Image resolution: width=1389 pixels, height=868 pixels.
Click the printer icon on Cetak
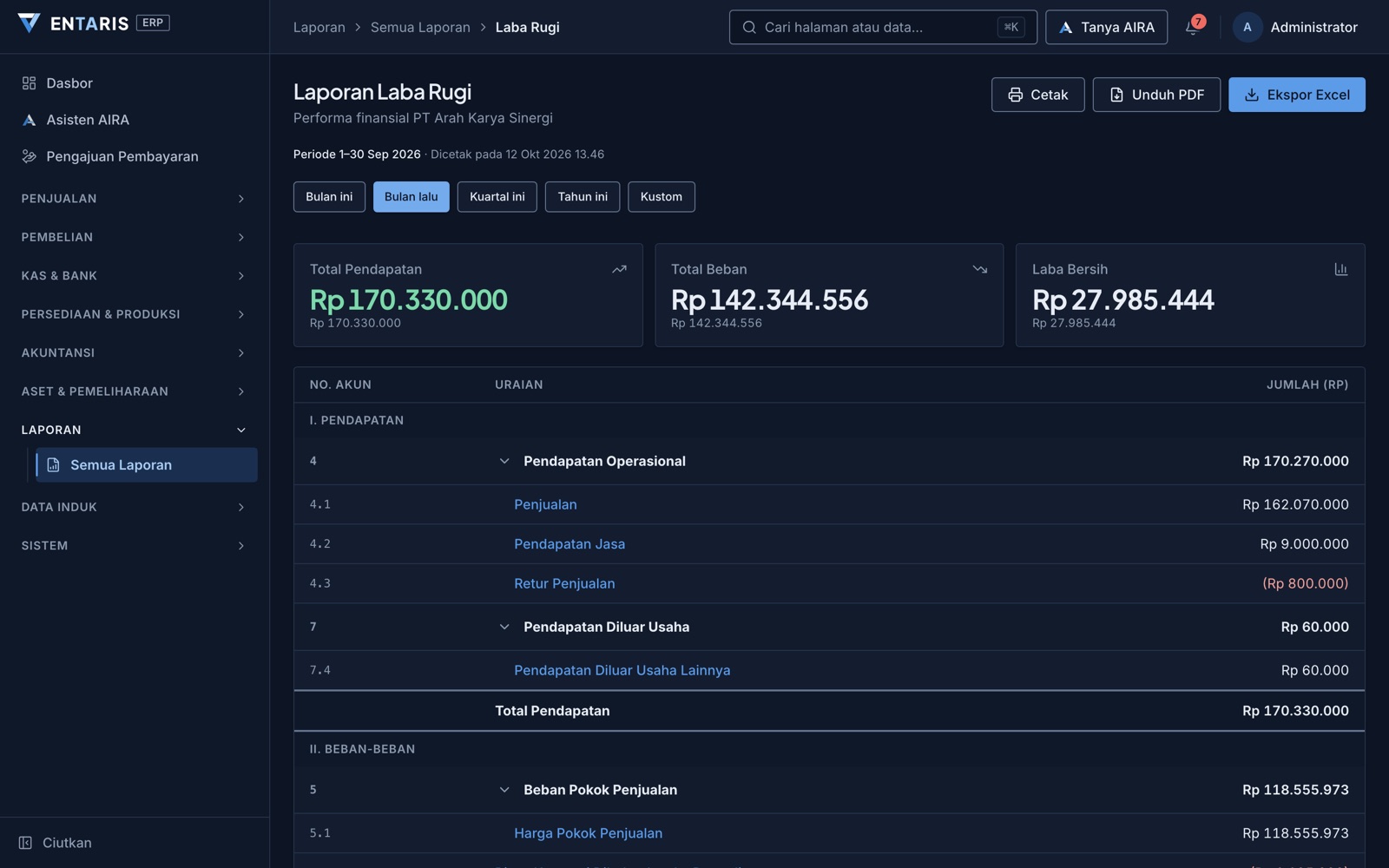click(x=1015, y=95)
